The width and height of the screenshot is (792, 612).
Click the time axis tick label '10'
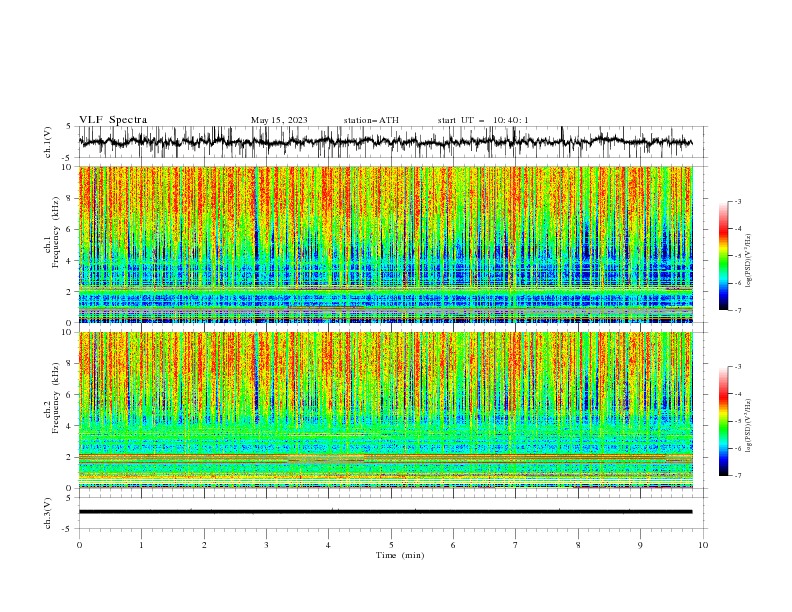point(703,545)
